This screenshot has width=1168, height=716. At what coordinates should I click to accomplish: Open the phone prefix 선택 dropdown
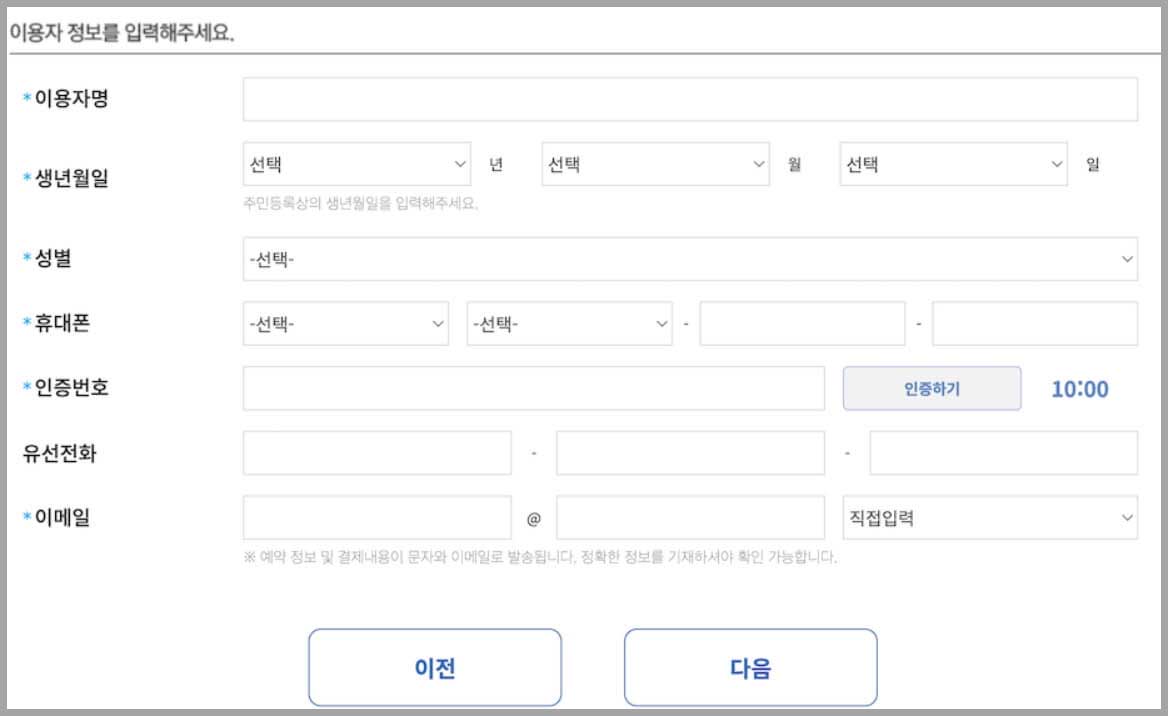click(x=568, y=322)
